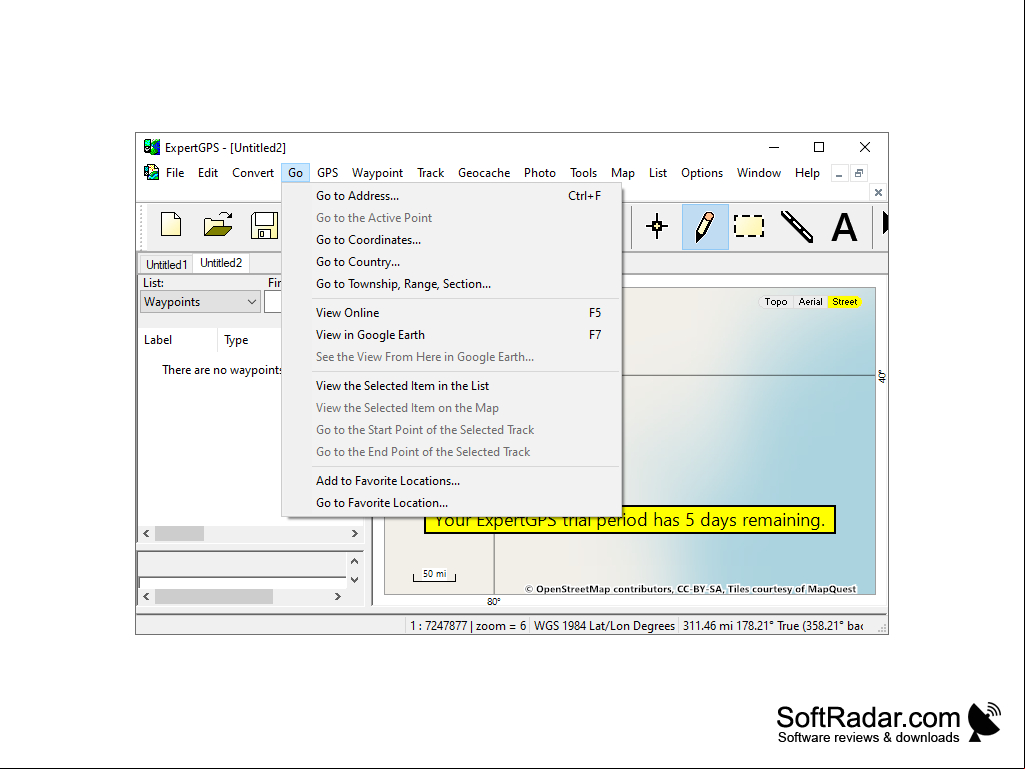The width and height of the screenshot is (1025, 769).
Task: Open the List menu
Action: [x=658, y=173]
